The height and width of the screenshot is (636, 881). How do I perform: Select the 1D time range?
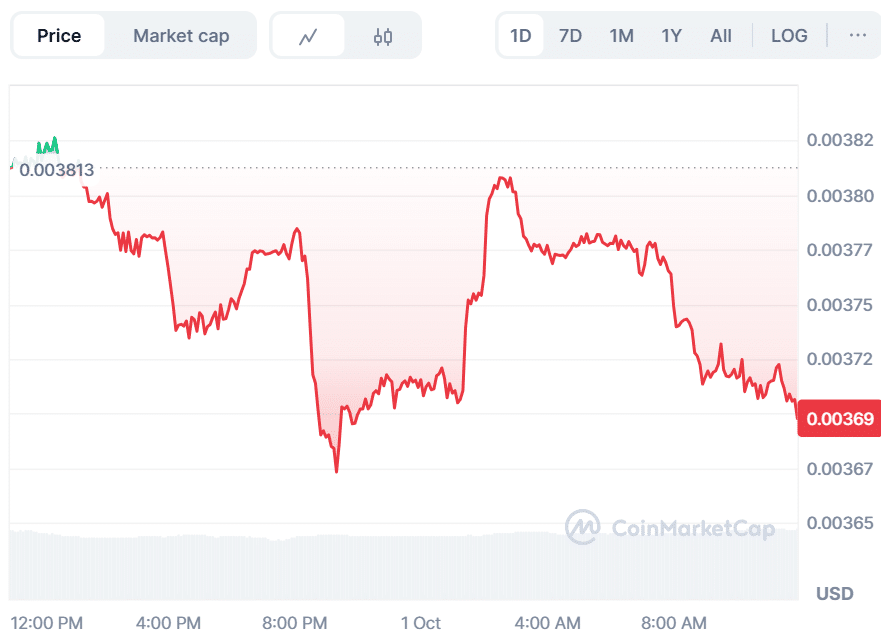(x=520, y=36)
